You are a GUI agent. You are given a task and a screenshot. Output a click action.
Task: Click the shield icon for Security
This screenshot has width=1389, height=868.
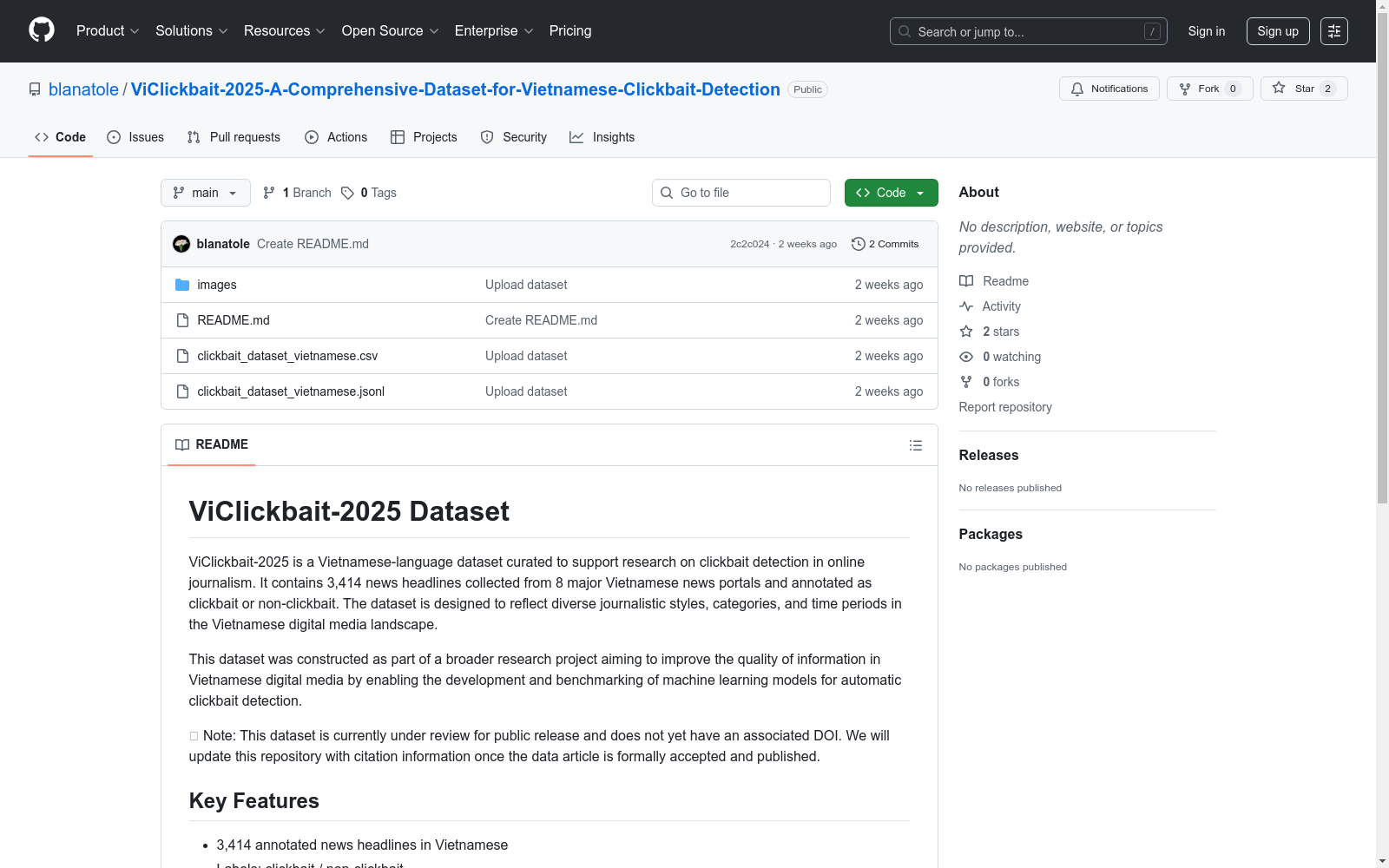click(x=487, y=137)
